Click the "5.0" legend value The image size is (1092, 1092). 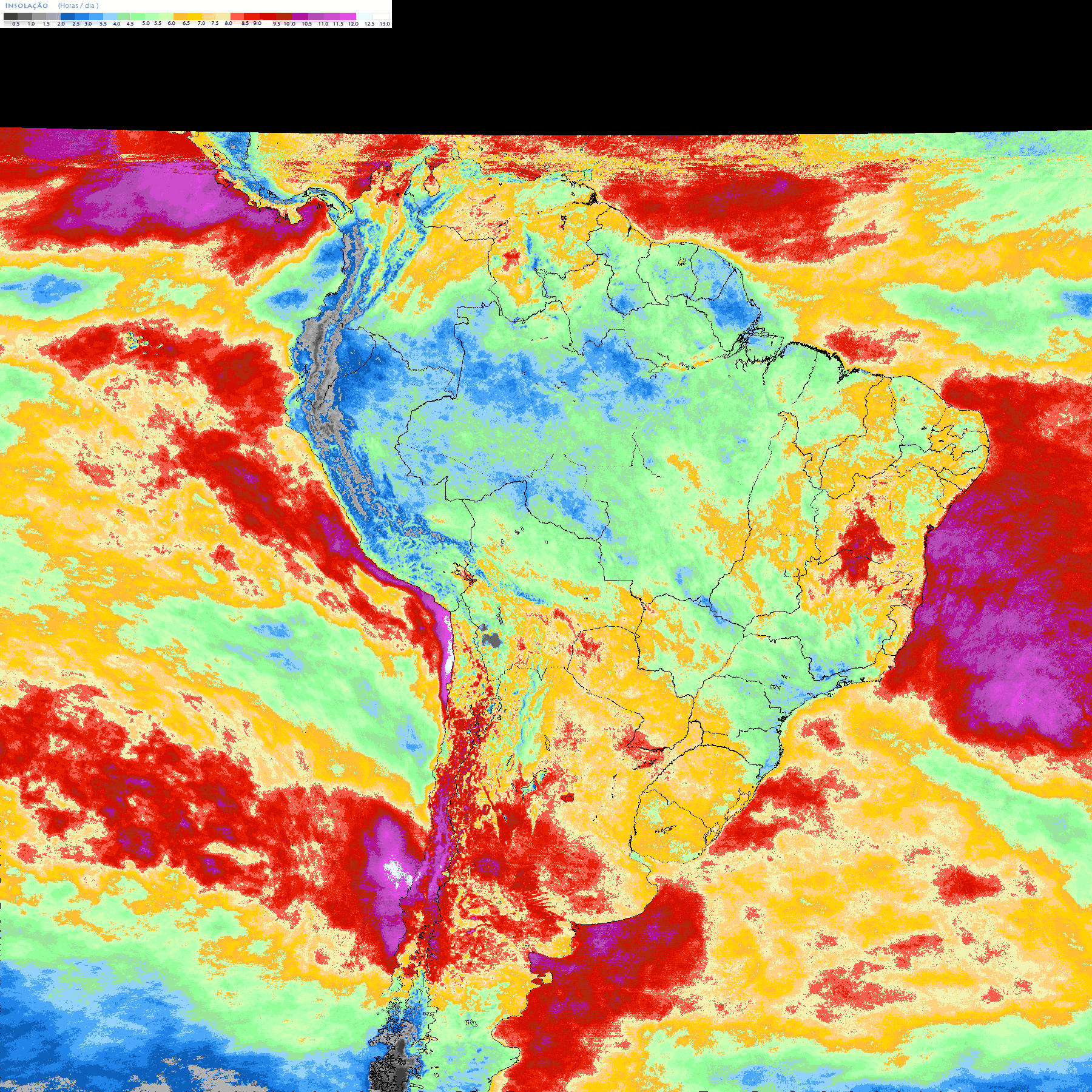pos(146,23)
